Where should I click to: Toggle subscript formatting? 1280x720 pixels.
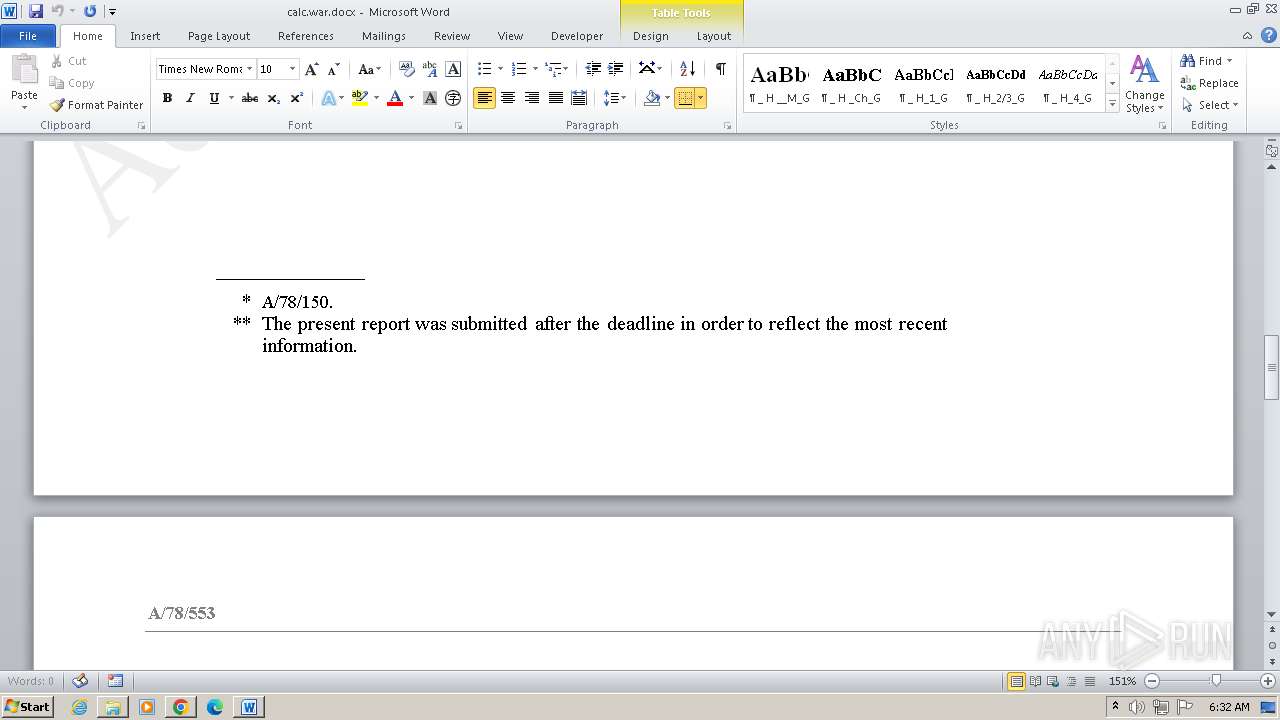coord(273,98)
